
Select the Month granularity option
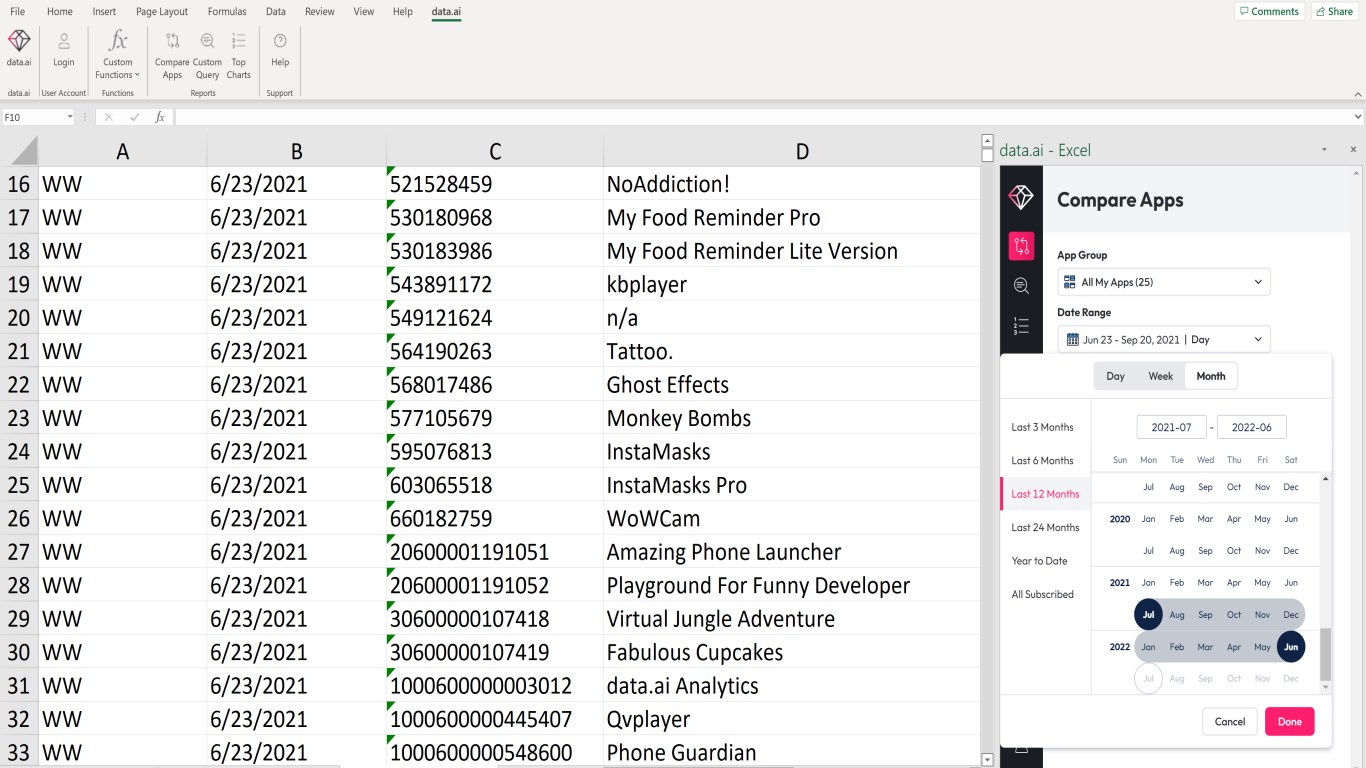pyautogui.click(x=1211, y=376)
